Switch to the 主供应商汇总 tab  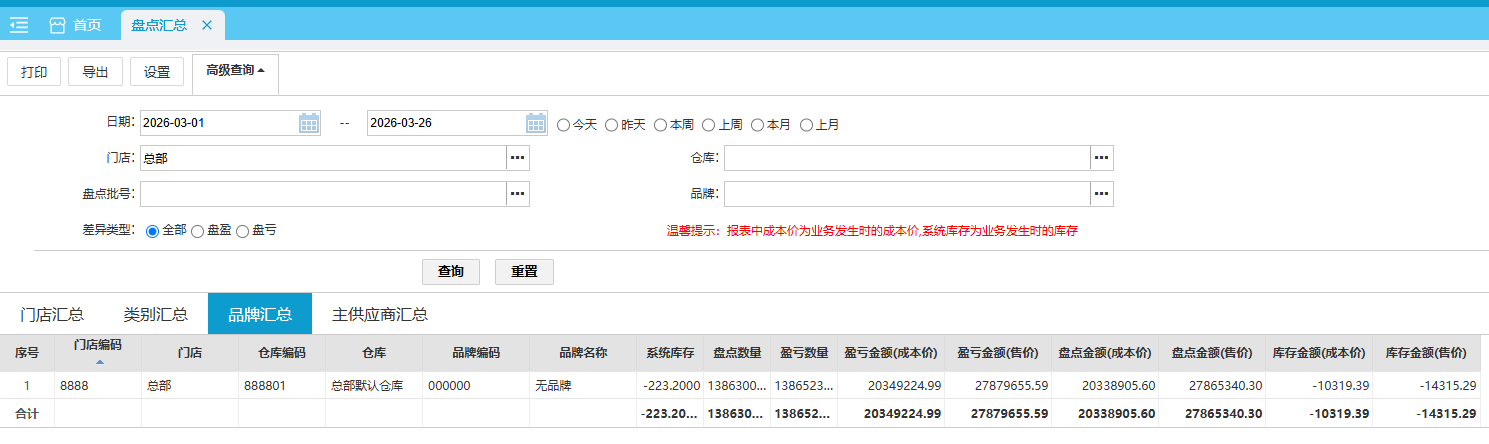coord(380,314)
